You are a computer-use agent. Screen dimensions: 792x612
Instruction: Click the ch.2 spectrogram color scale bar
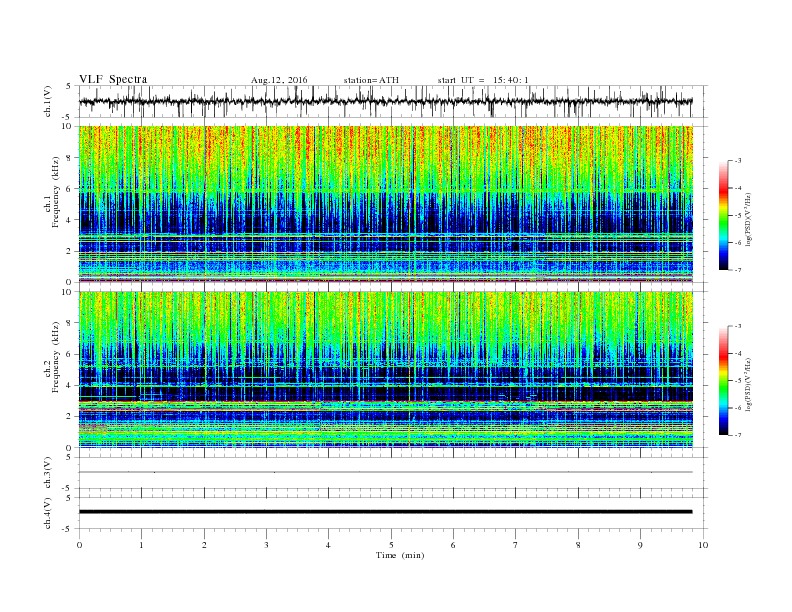(723, 380)
